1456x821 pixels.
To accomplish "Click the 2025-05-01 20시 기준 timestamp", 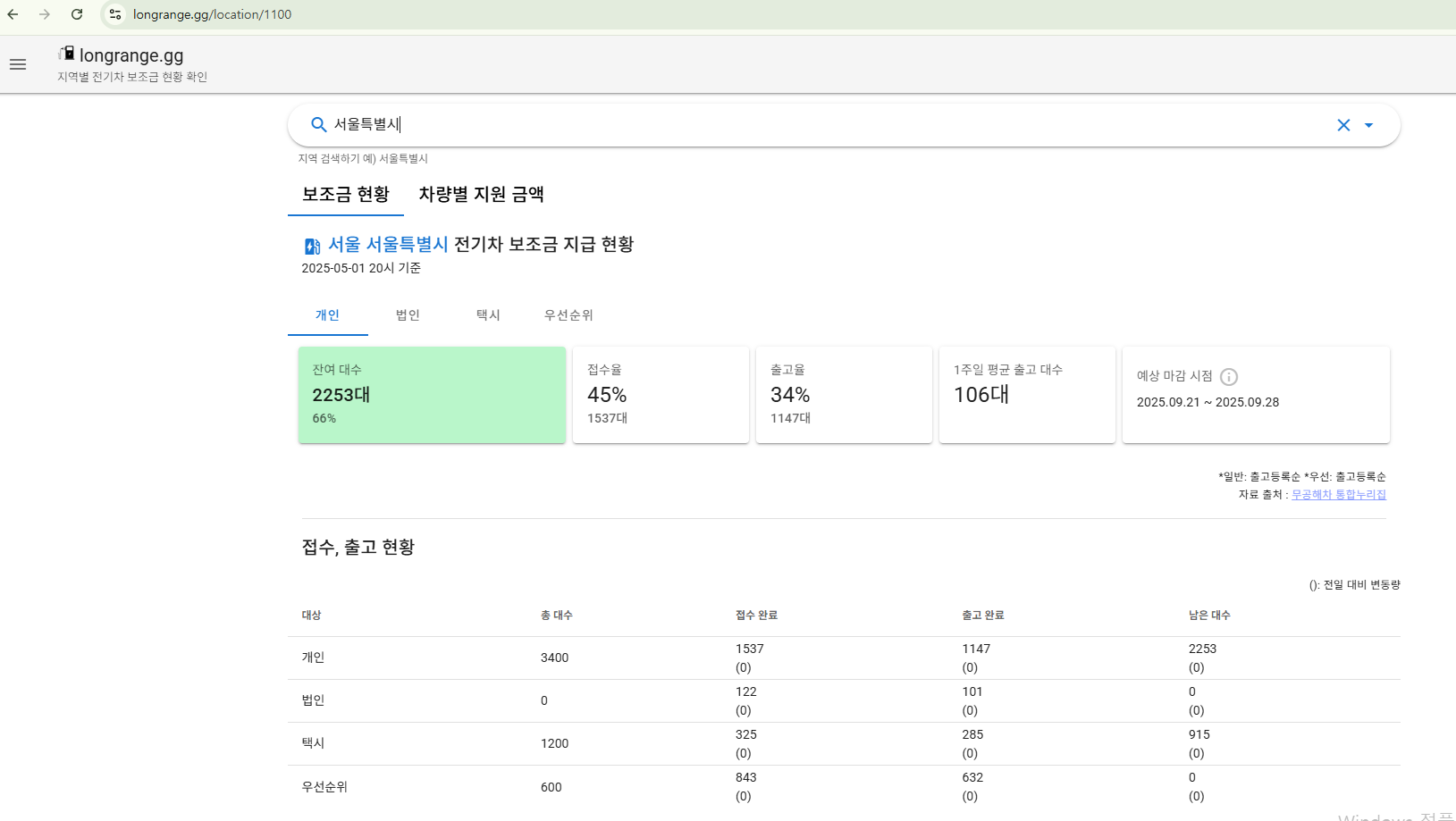I will pos(361,268).
